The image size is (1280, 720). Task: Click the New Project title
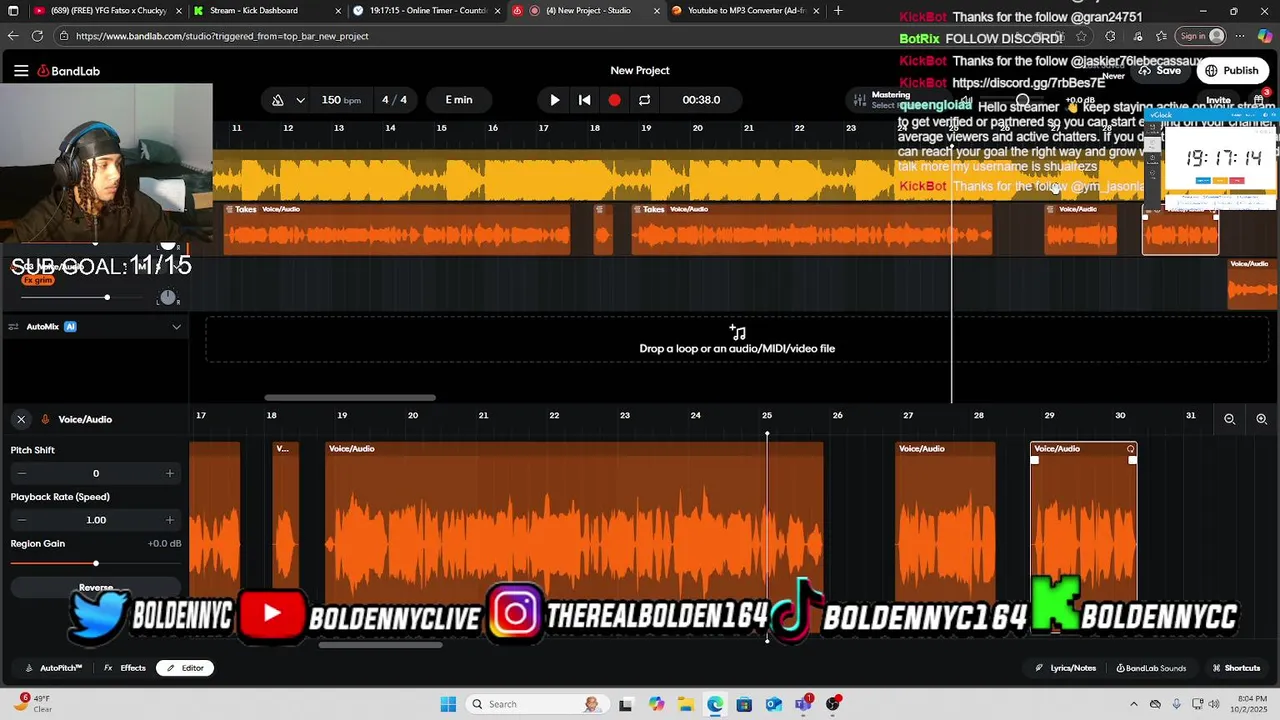pos(640,70)
